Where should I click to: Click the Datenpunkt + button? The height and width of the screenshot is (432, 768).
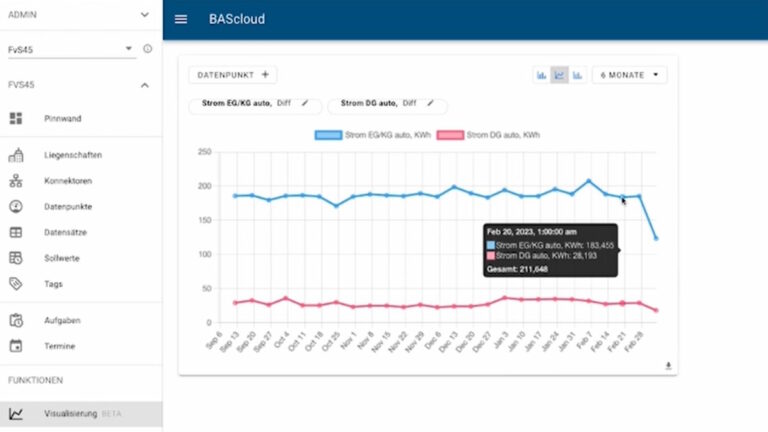233,74
